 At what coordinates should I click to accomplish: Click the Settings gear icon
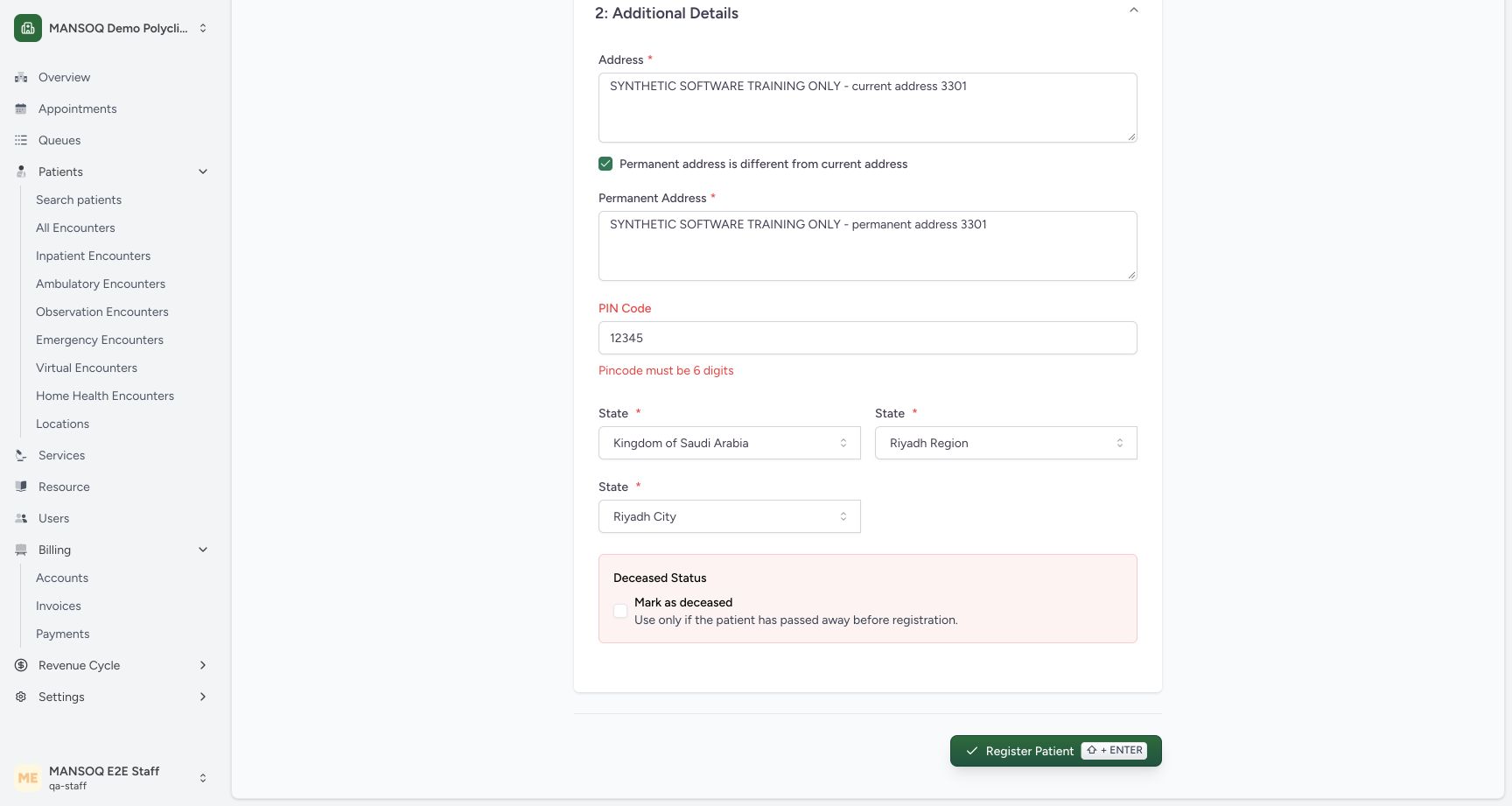click(21, 697)
